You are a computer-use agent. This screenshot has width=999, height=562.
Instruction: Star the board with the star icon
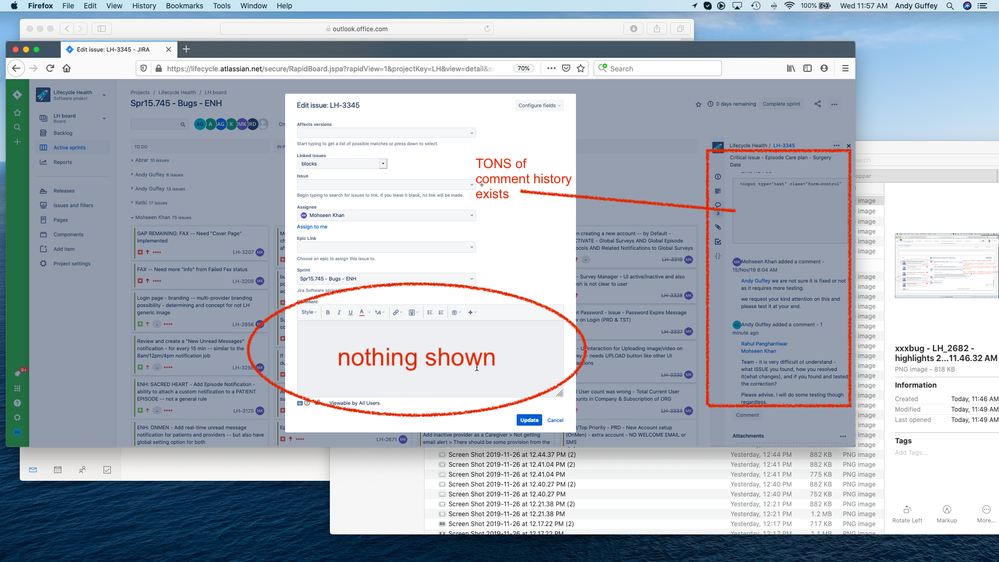tap(698, 104)
